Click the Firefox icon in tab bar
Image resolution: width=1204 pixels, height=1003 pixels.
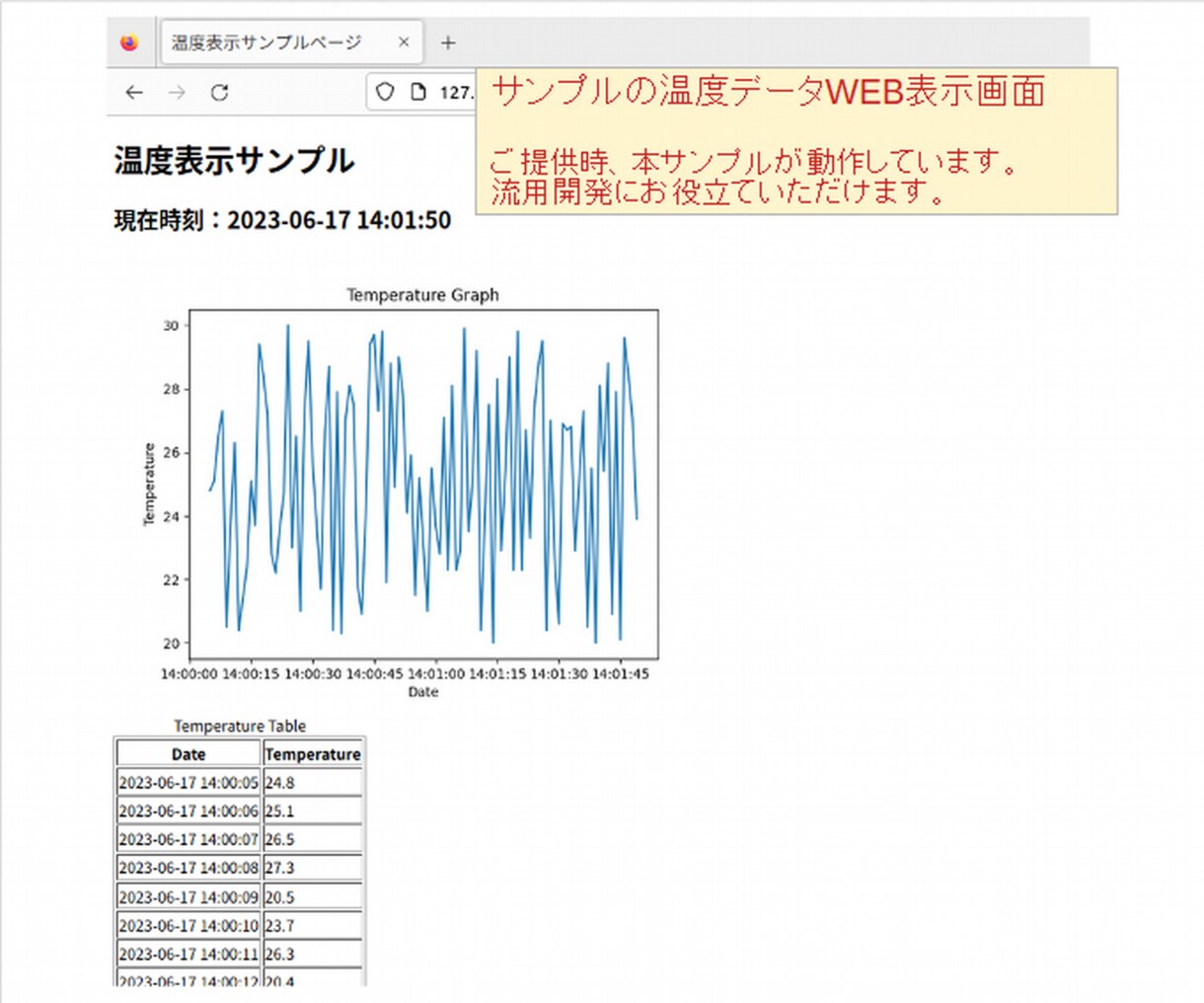129,42
